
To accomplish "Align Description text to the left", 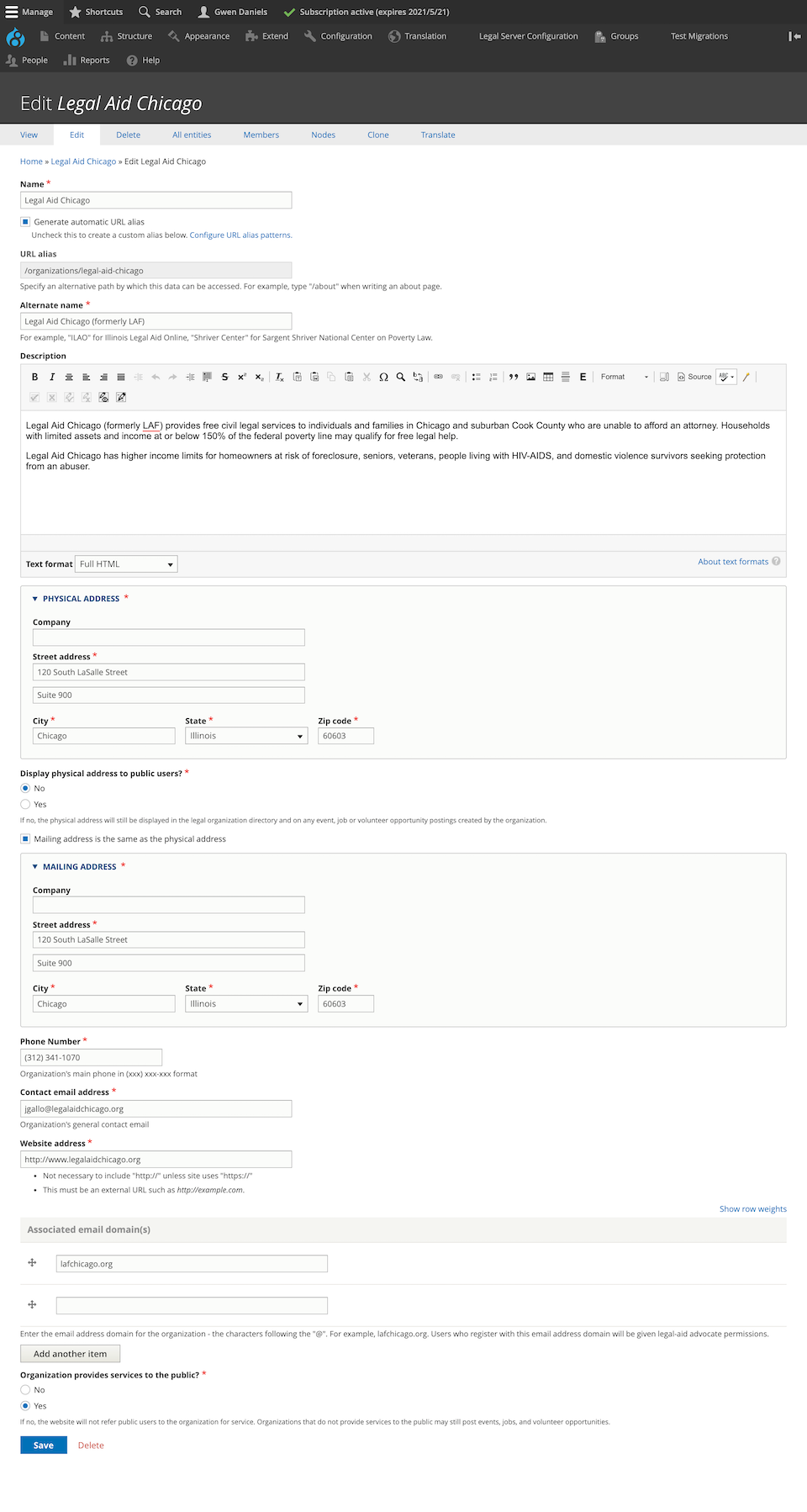I will 86,377.
